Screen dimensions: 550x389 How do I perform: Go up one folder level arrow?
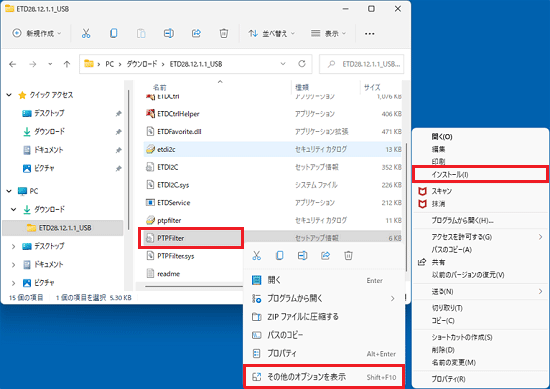click(x=67, y=64)
